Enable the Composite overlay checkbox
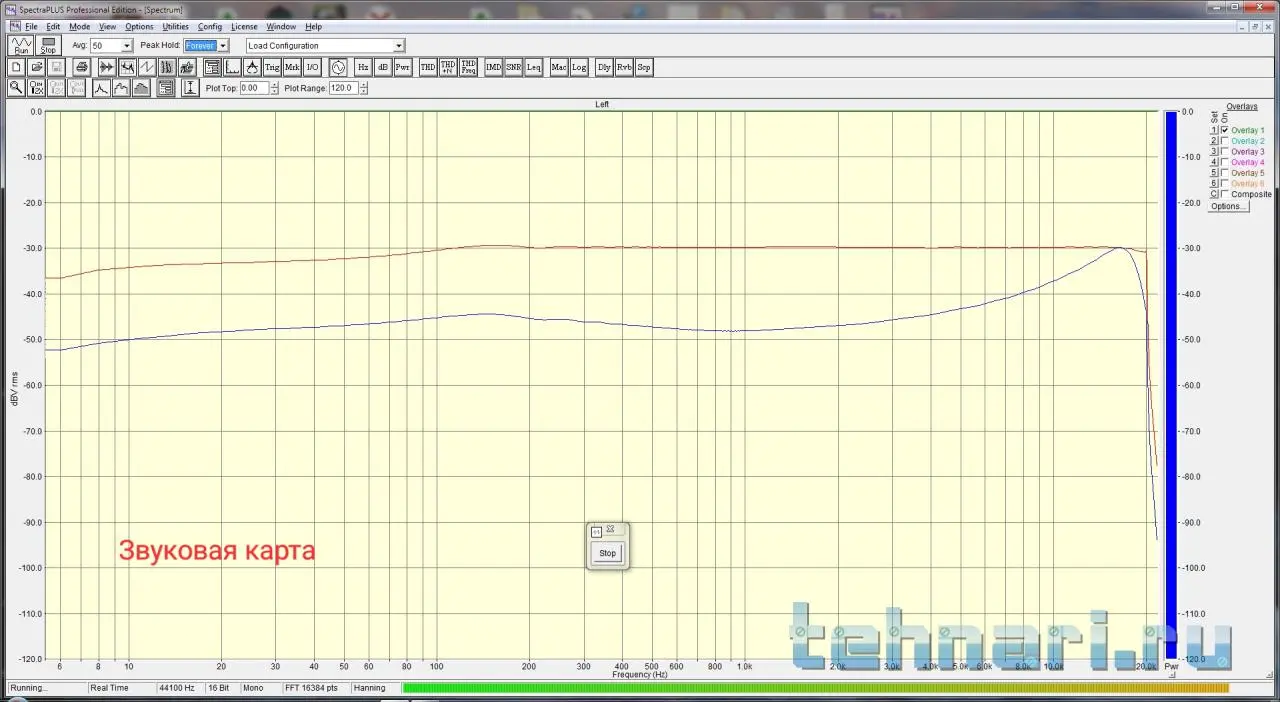This screenshot has height=702, width=1280. [x=1225, y=194]
